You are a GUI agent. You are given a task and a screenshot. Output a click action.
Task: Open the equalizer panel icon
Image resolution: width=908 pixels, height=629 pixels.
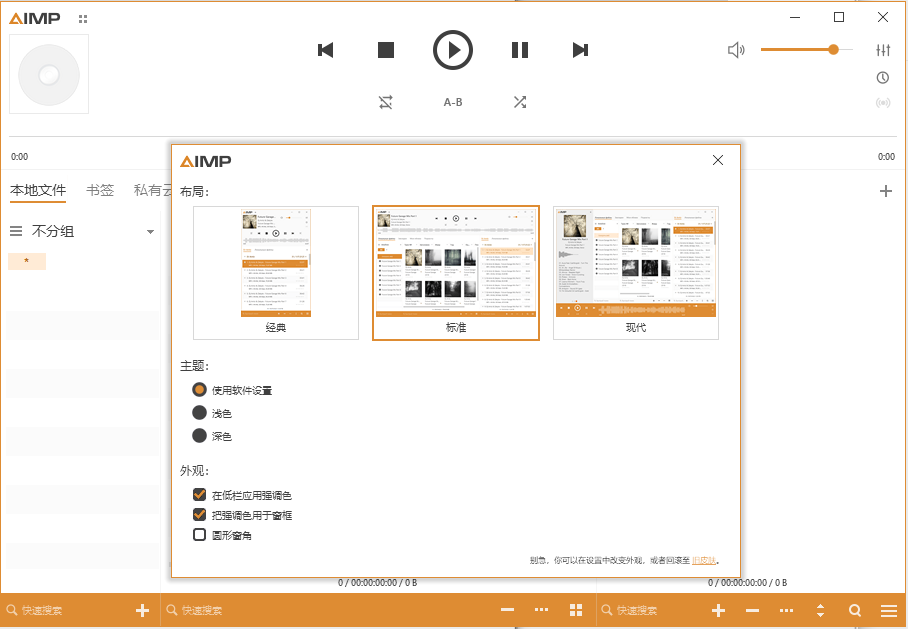[x=883, y=49]
